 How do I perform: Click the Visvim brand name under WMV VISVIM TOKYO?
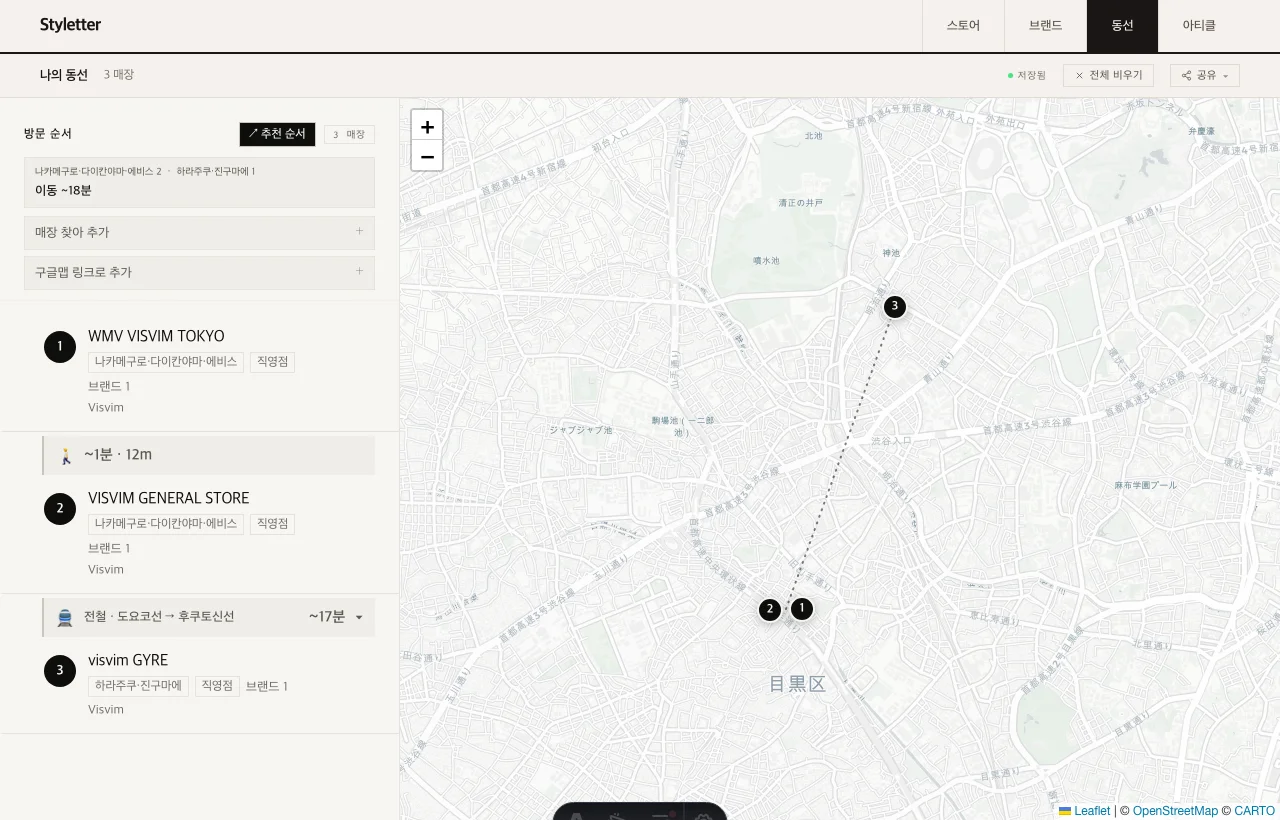click(x=106, y=408)
